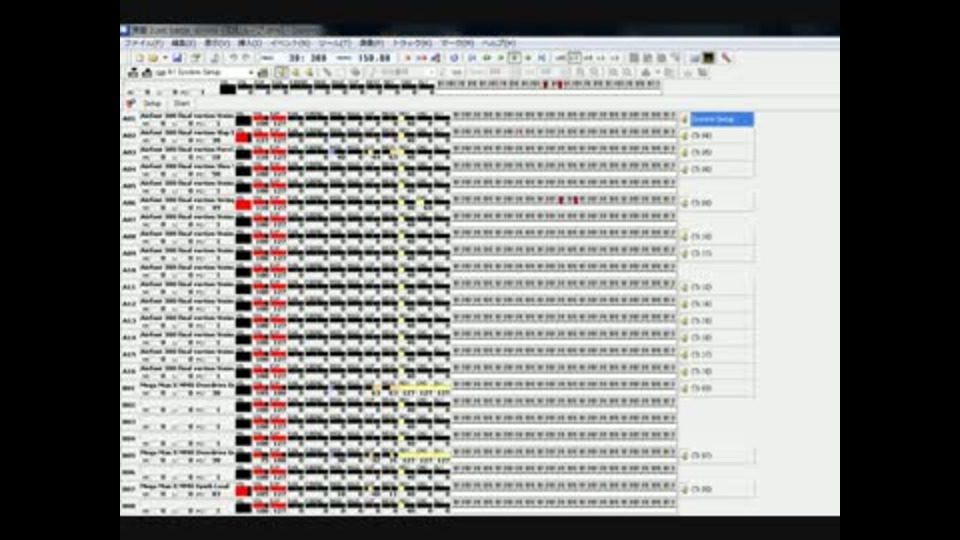The width and height of the screenshot is (960, 540).
Task: Click the black square icon in the top toolbar
Action: click(709, 58)
